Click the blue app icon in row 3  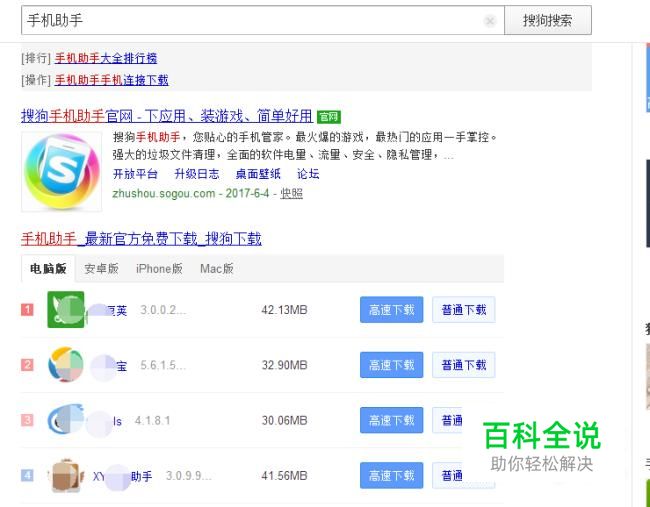pos(65,420)
